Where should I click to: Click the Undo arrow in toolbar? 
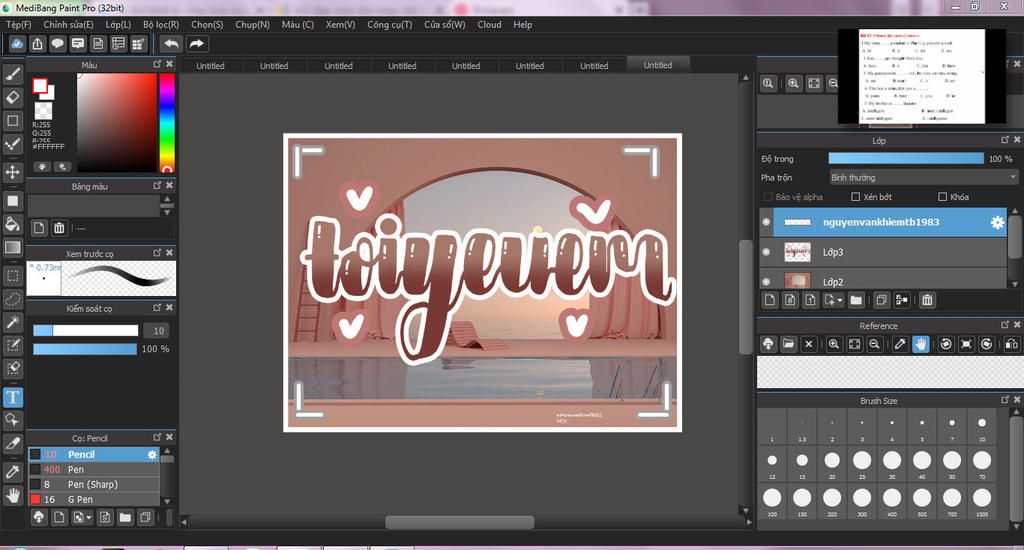[171, 44]
